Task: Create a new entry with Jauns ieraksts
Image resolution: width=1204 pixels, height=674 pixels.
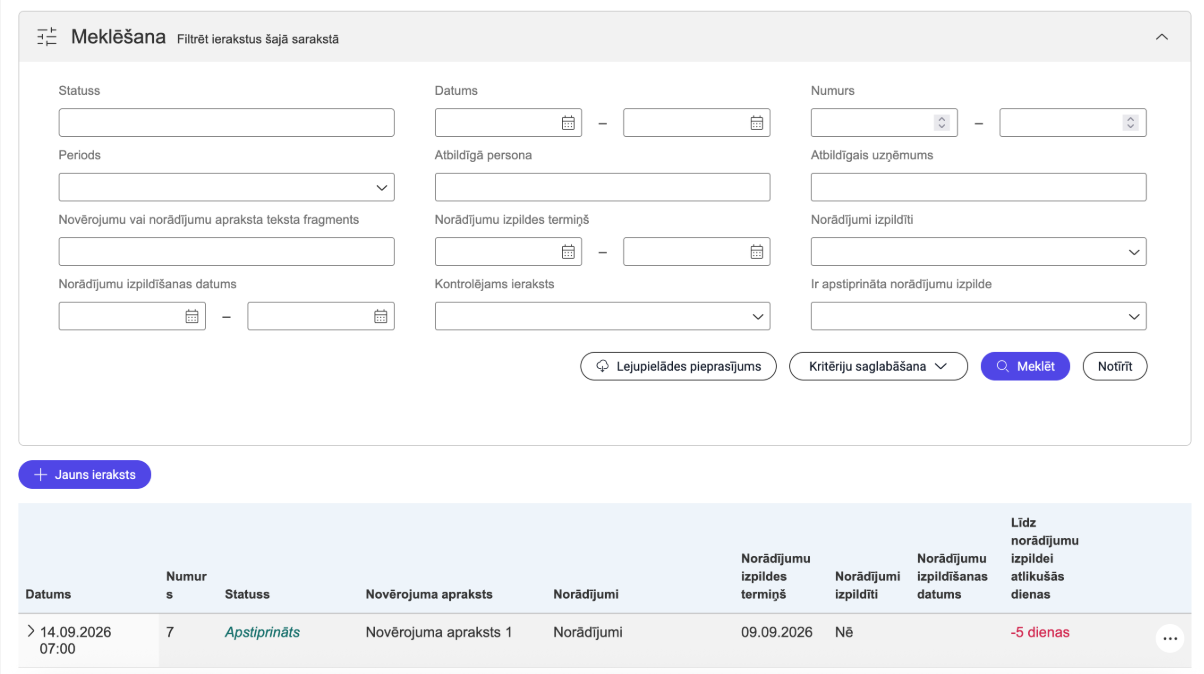Action: pos(85,475)
